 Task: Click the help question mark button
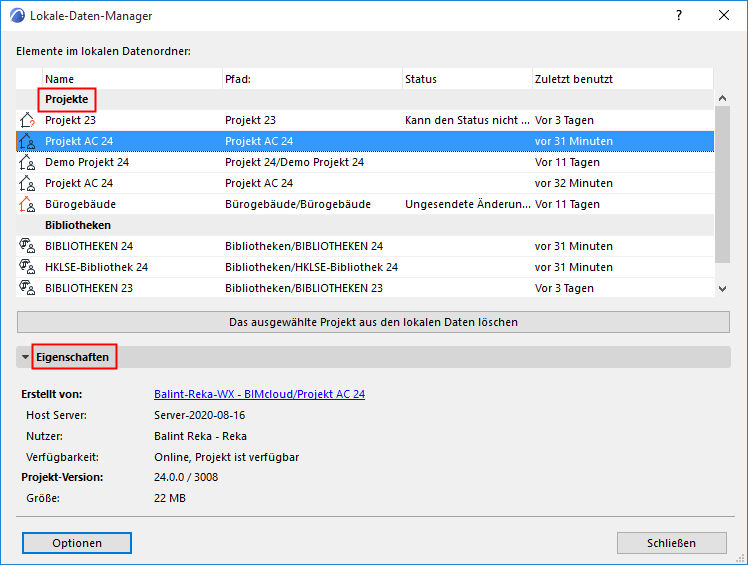pyautogui.click(x=679, y=16)
